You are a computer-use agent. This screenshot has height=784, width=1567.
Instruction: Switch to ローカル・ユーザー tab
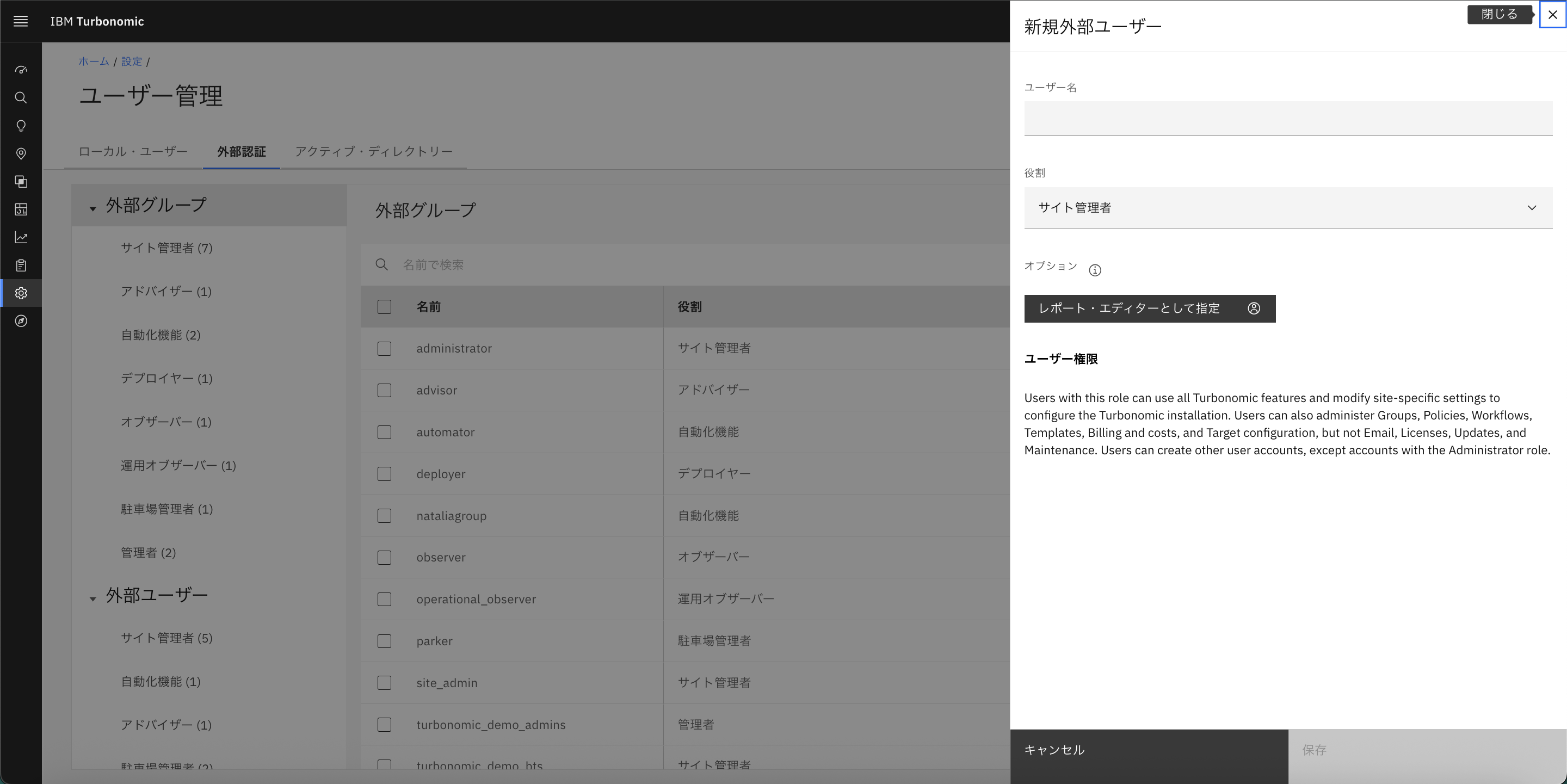tap(133, 151)
